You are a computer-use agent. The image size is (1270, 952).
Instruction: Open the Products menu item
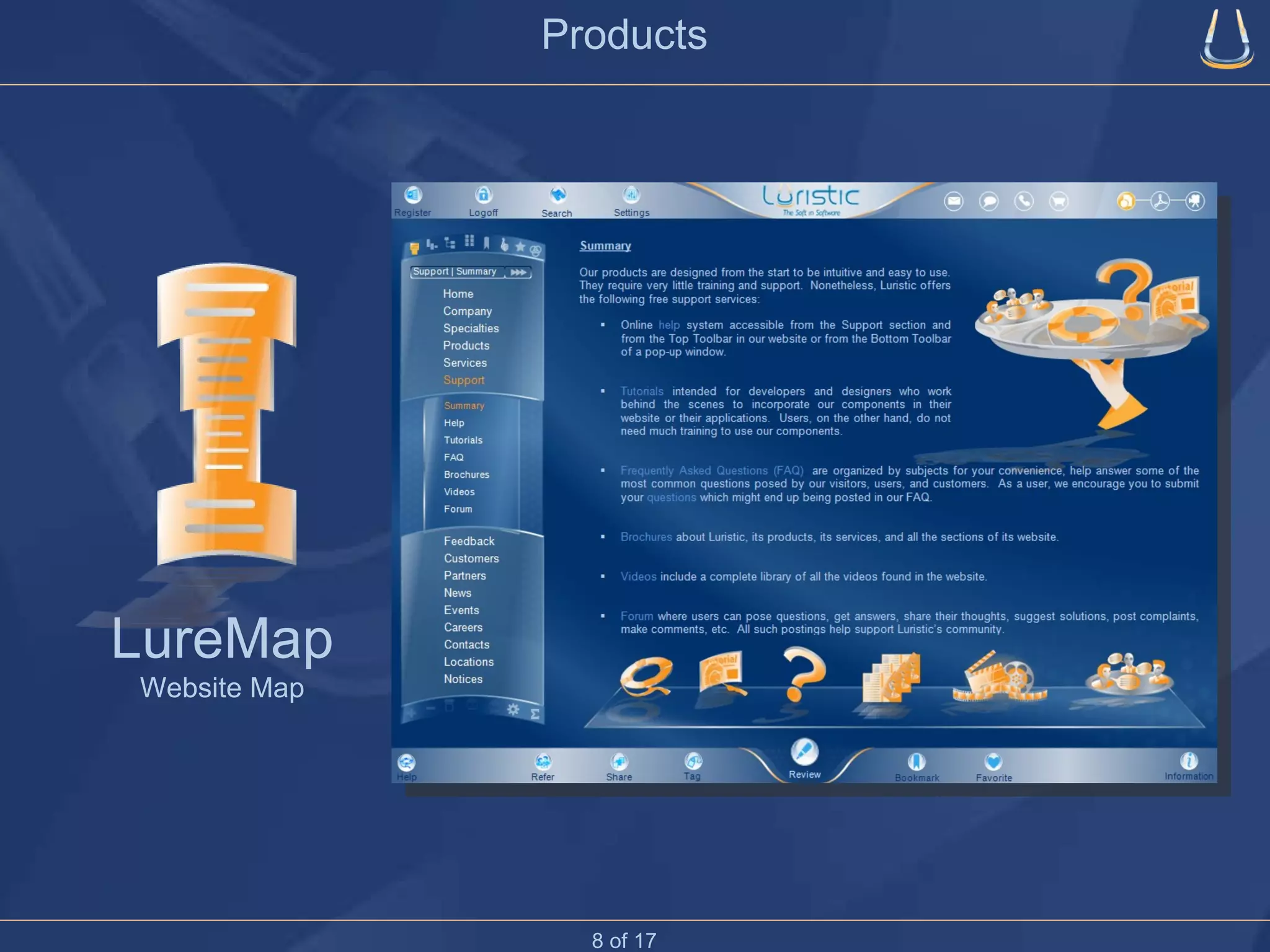coord(466,346)
